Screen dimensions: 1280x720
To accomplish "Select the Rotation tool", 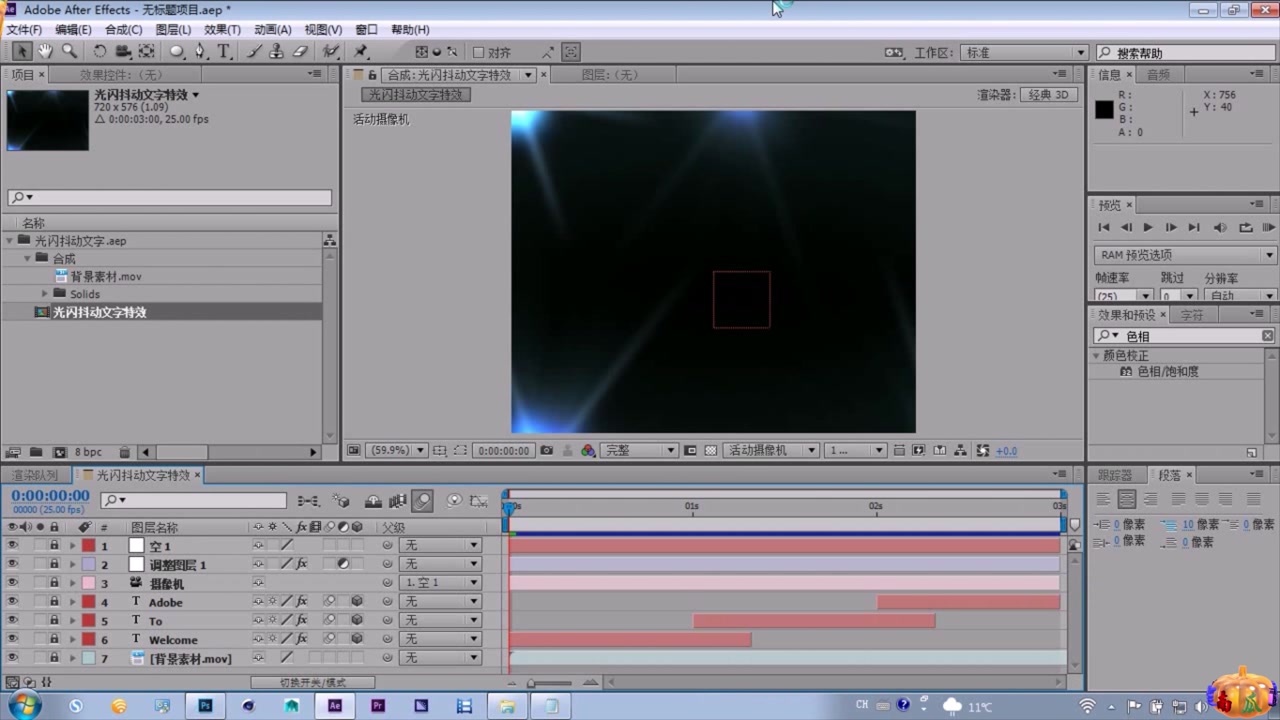I will (x=100, y=52).
